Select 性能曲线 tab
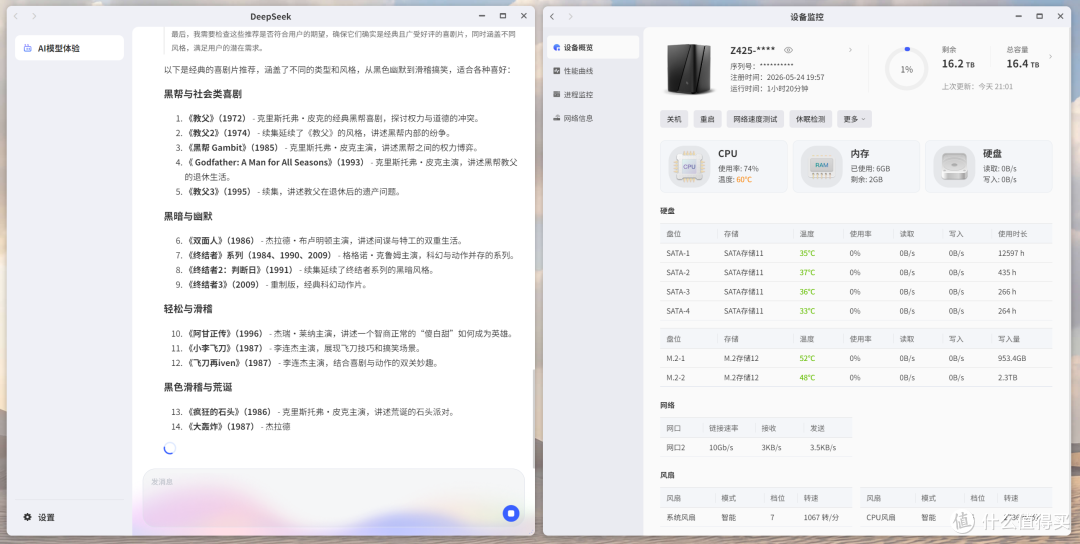The width and height of the screenshot is (1080, 544). (x=593, y=71)
